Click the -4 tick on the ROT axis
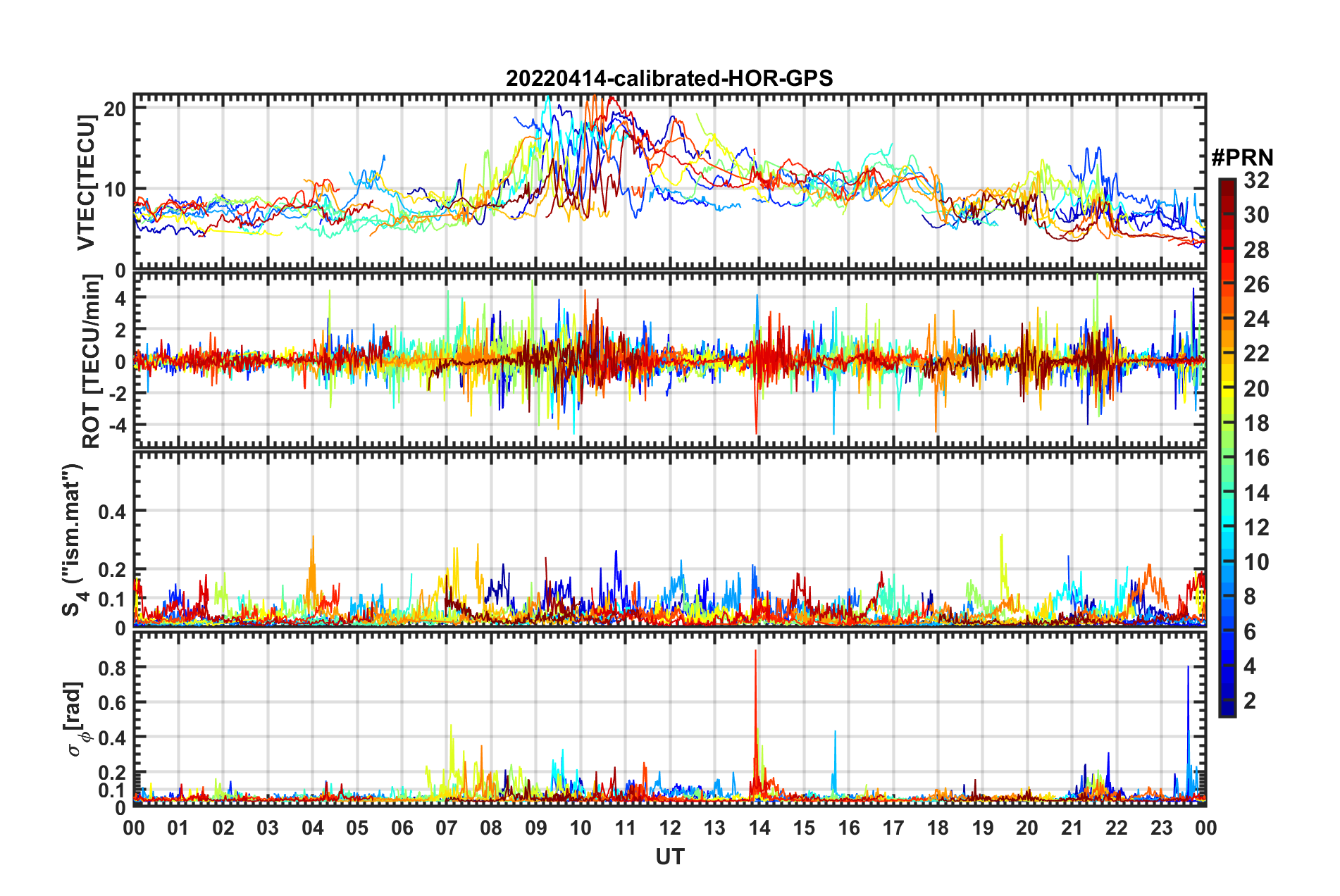The height and width of the screenshot is (896, 1340). 117,425
